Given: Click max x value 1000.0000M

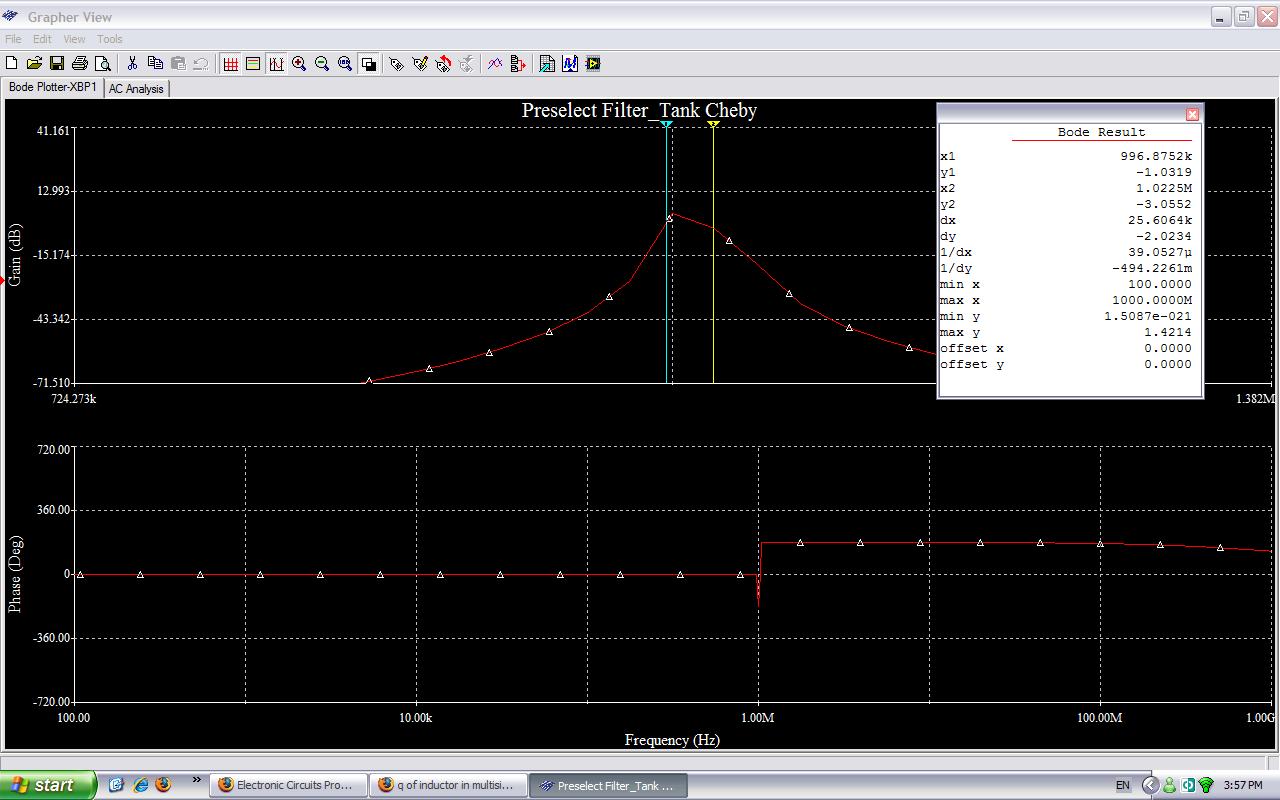Looking at the screenshot, I should click(x=1152, y=300).
